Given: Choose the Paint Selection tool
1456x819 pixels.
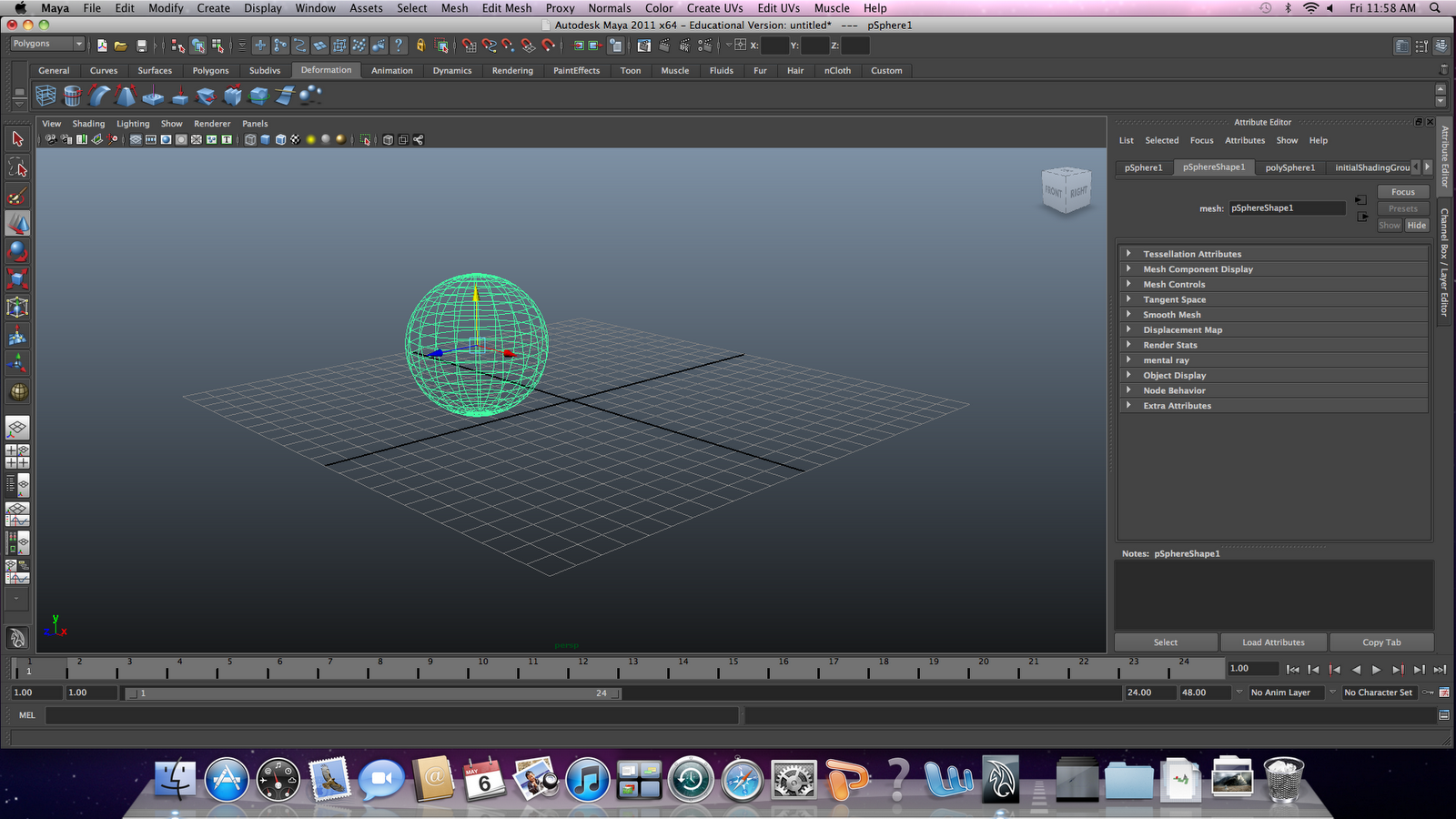Looking at the screenshot, I should [x=17, y=196].
